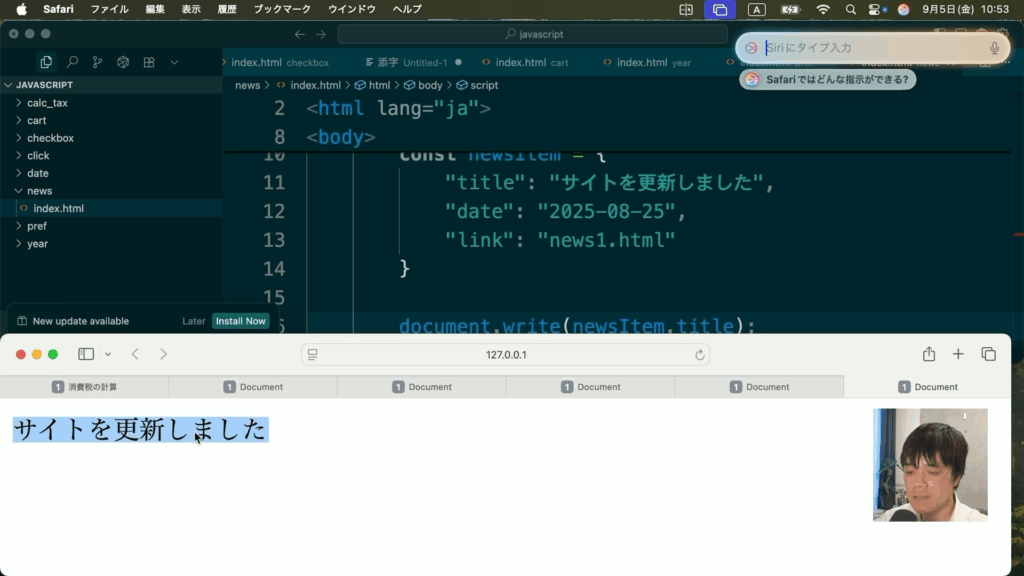Click the Explorer files icon
This screenshot has height=576, width=1024.
point(46,62)
